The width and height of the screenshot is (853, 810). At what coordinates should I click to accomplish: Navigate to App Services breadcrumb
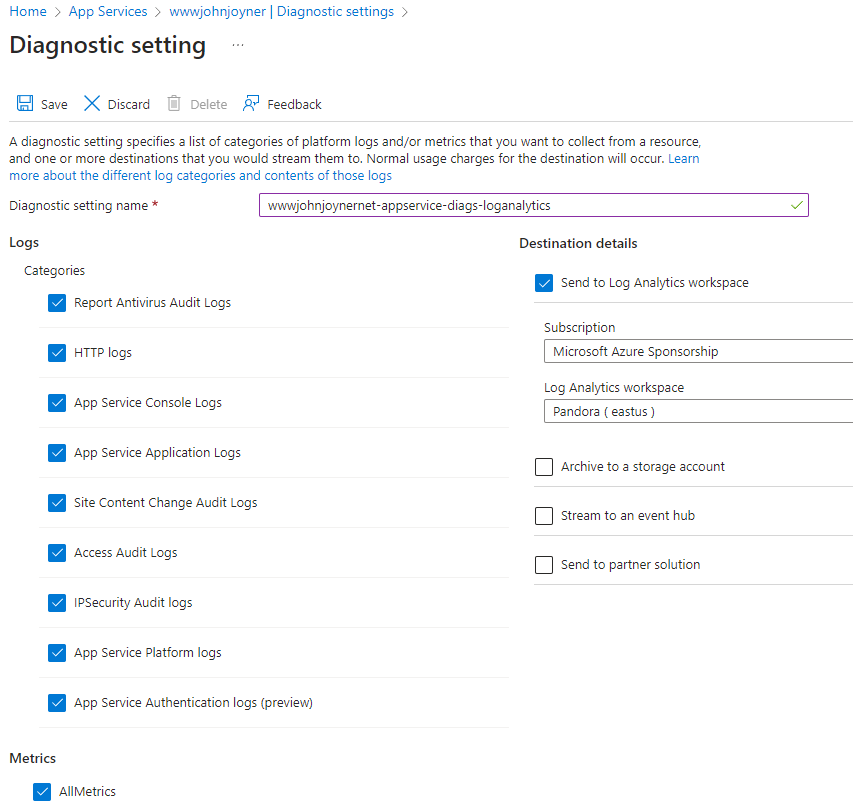[108, 11]
